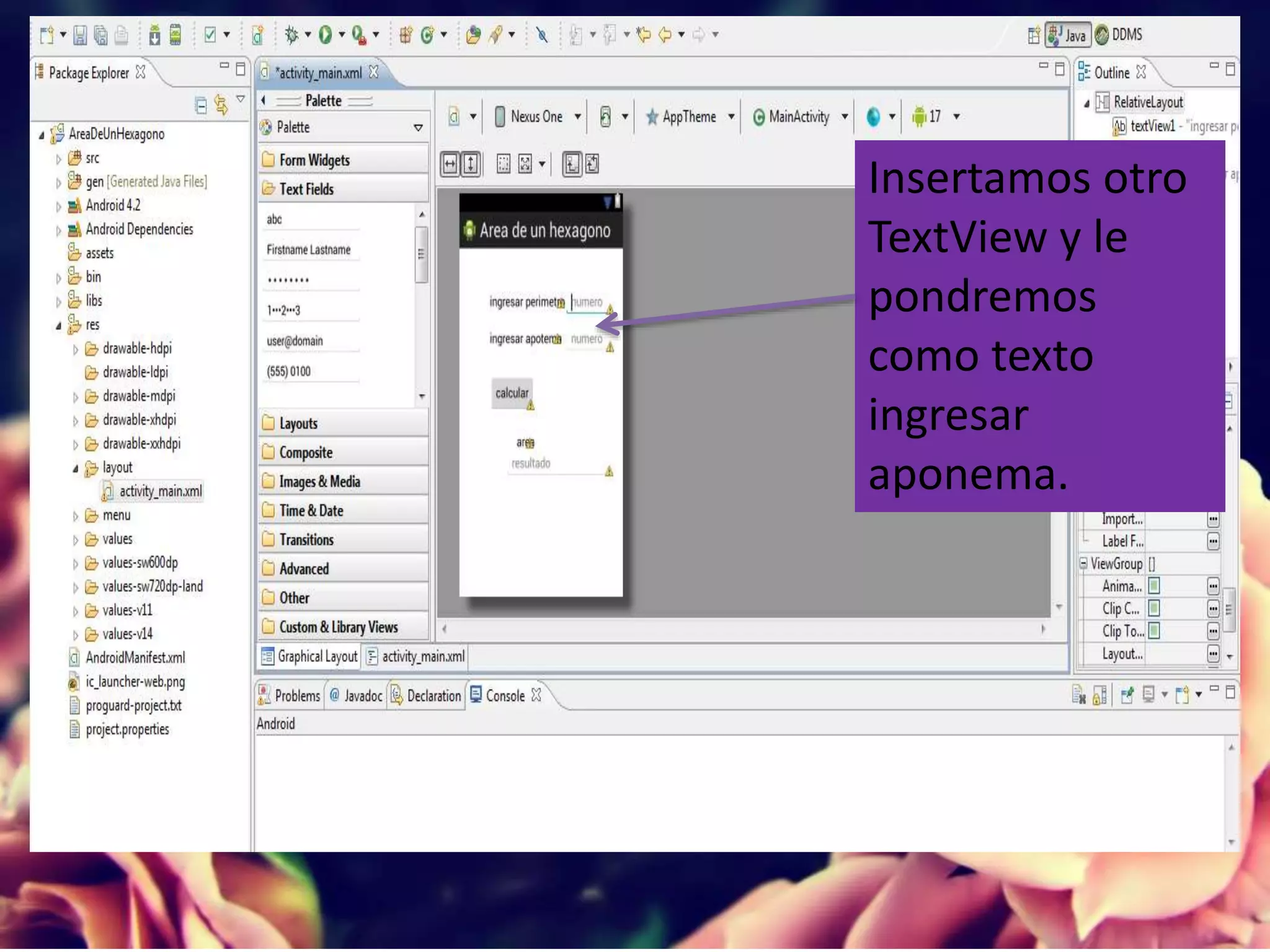Toggle the Clip C... property checkbox

coord(1153,609)
